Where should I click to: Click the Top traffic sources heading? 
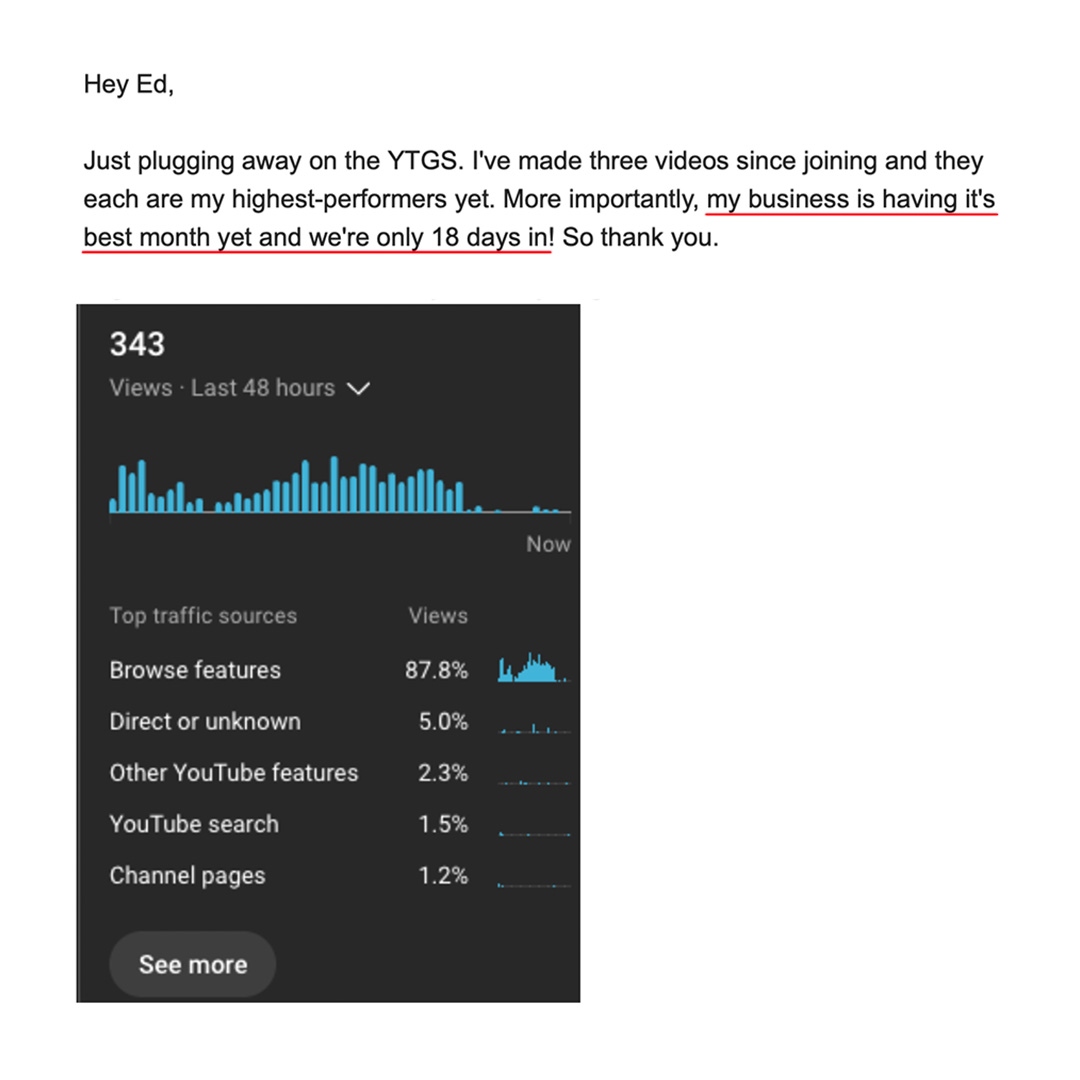(x=203, y=616)
